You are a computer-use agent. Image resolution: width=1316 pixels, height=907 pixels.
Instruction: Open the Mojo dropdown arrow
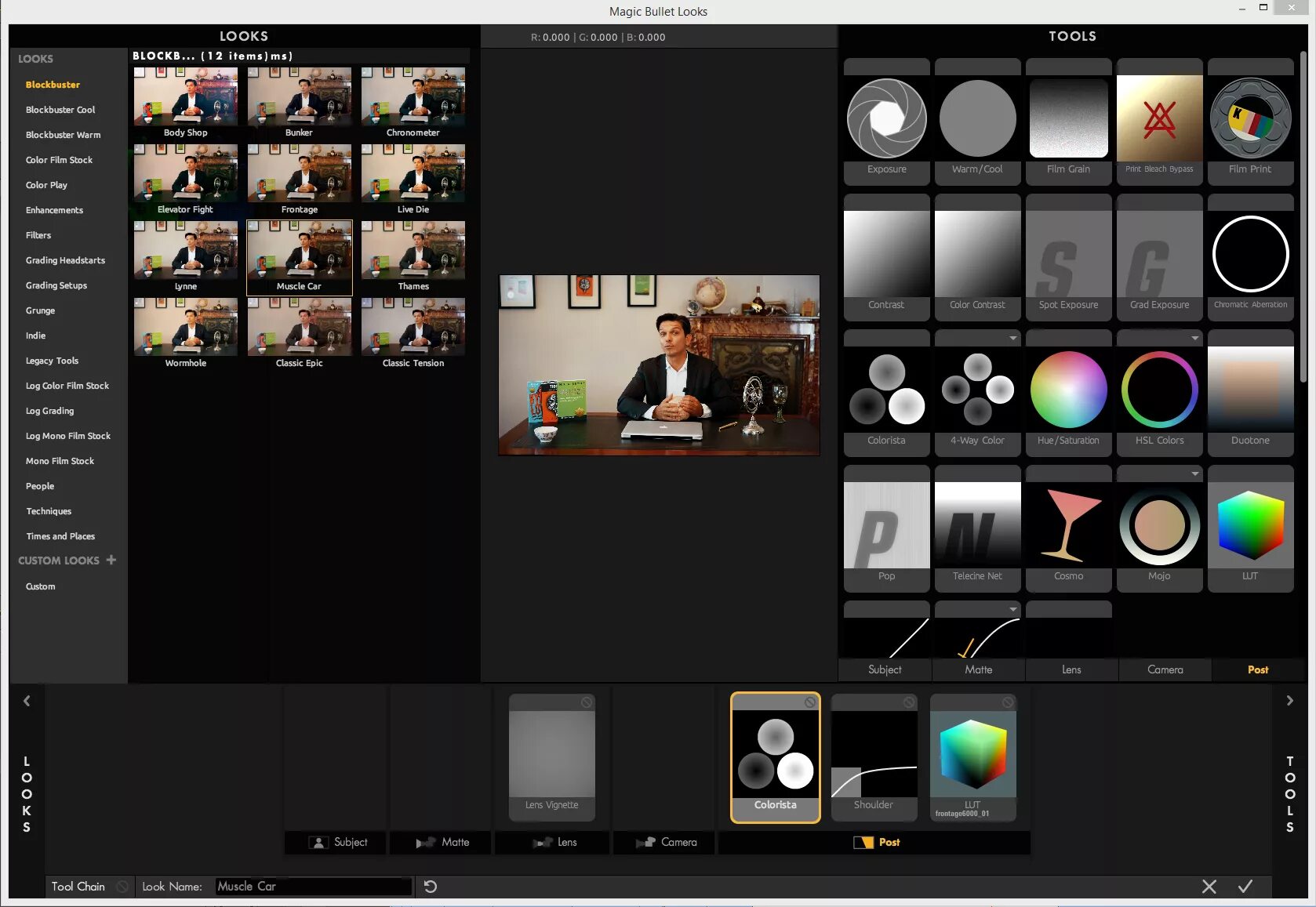(1194, 473)
